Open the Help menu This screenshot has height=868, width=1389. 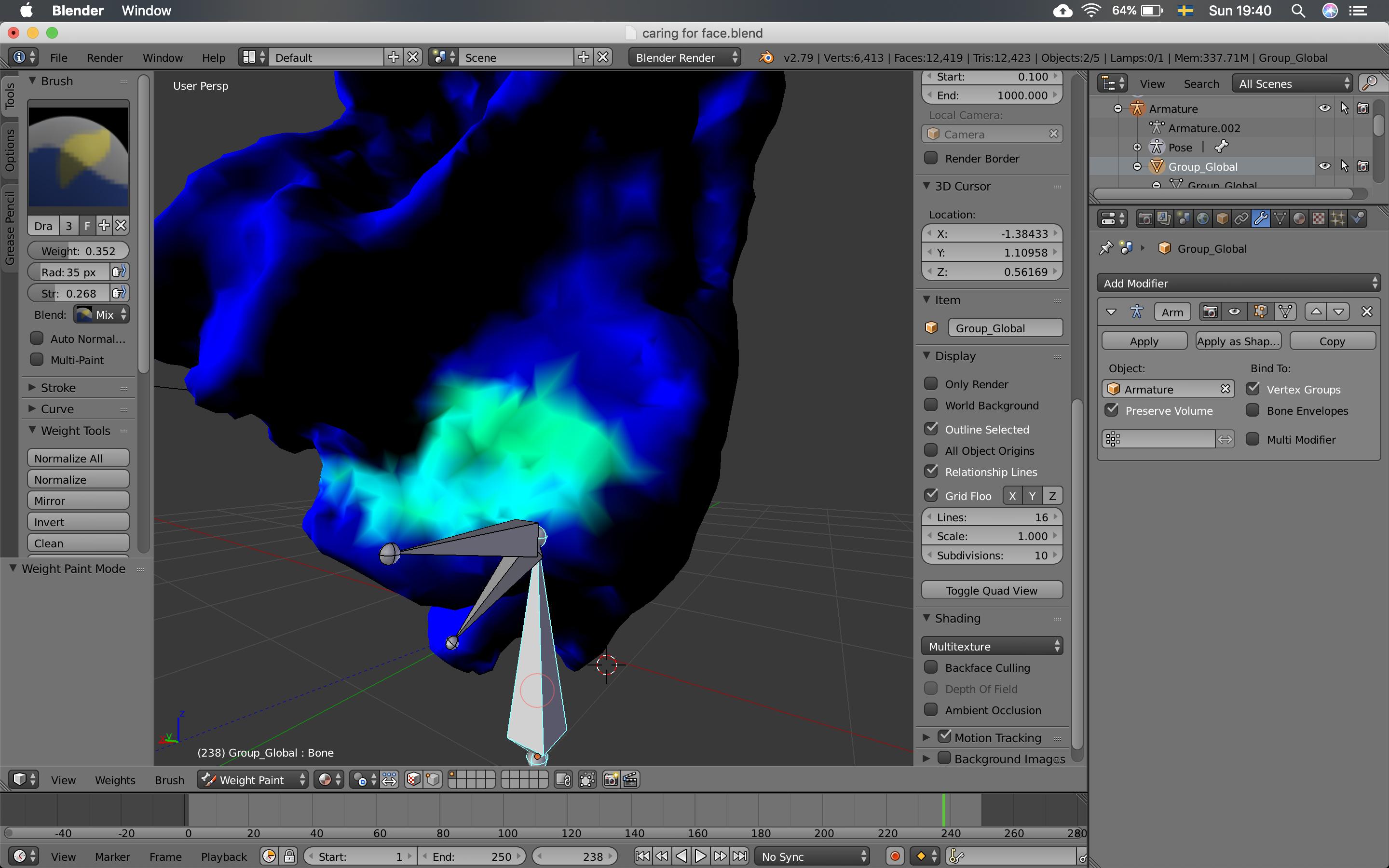tap(214, 57)
